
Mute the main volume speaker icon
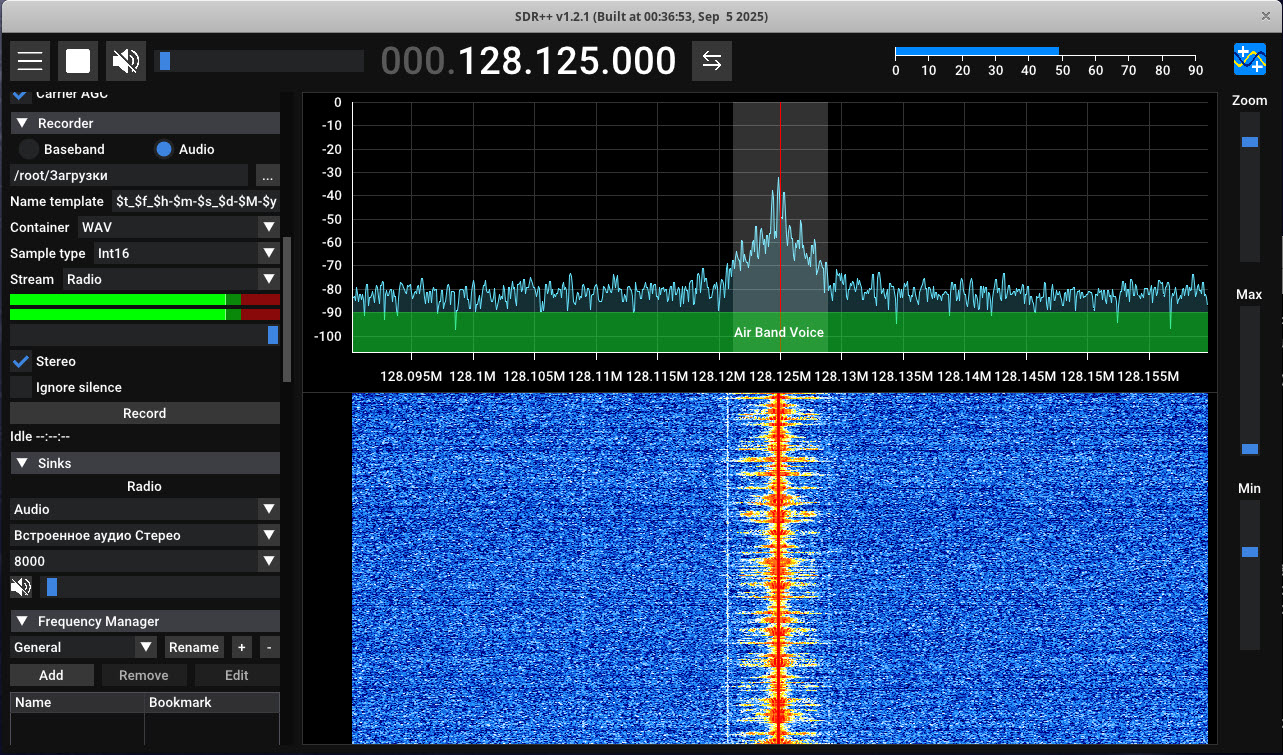pos(126,61)
